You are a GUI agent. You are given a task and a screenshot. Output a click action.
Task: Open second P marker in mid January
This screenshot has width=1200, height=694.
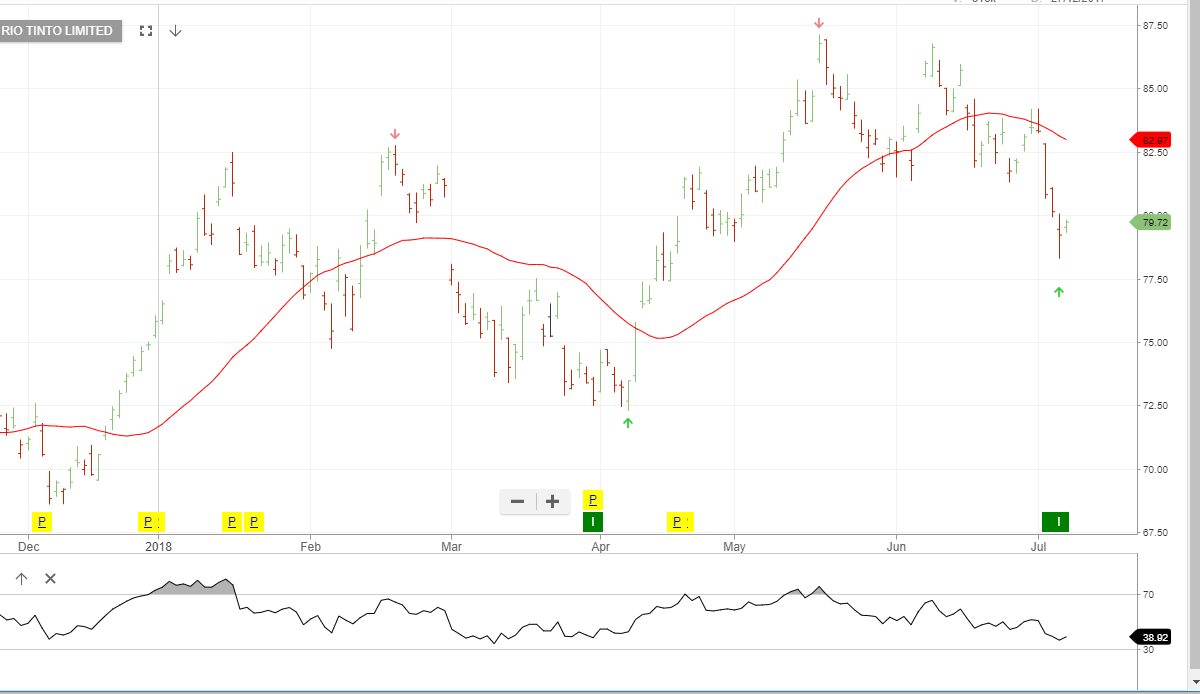click(x=254, y=521)
